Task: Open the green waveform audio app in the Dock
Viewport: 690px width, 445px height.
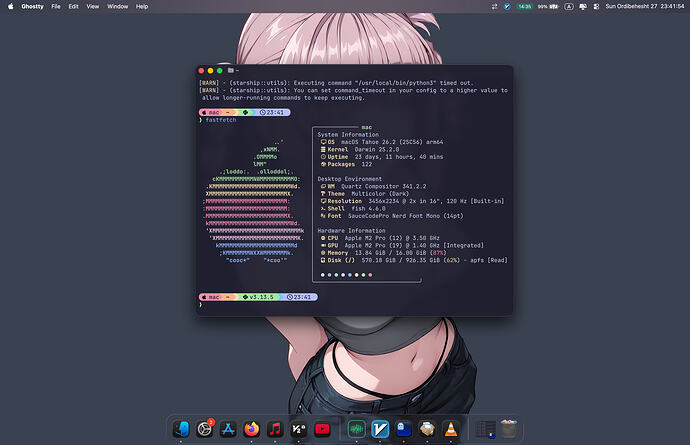Action: (x=356, y=429)
